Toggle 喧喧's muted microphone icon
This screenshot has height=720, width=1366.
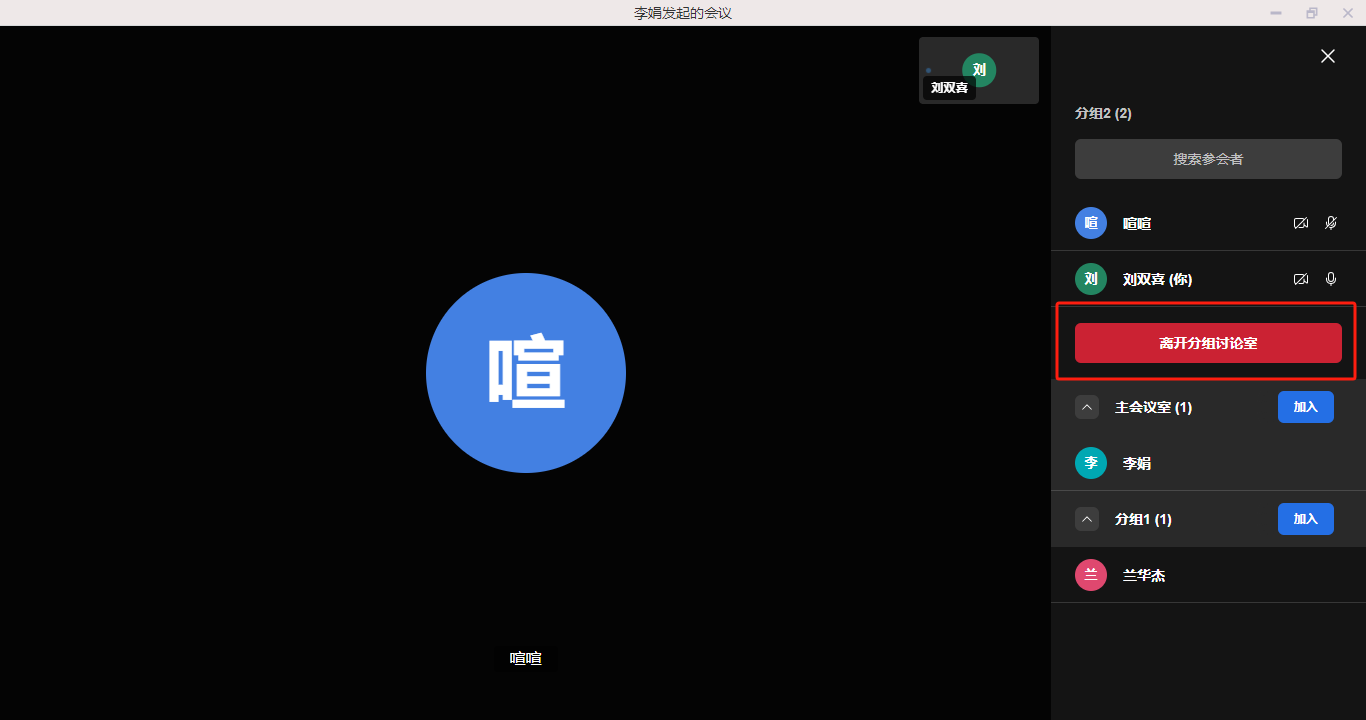point(1331,223)
